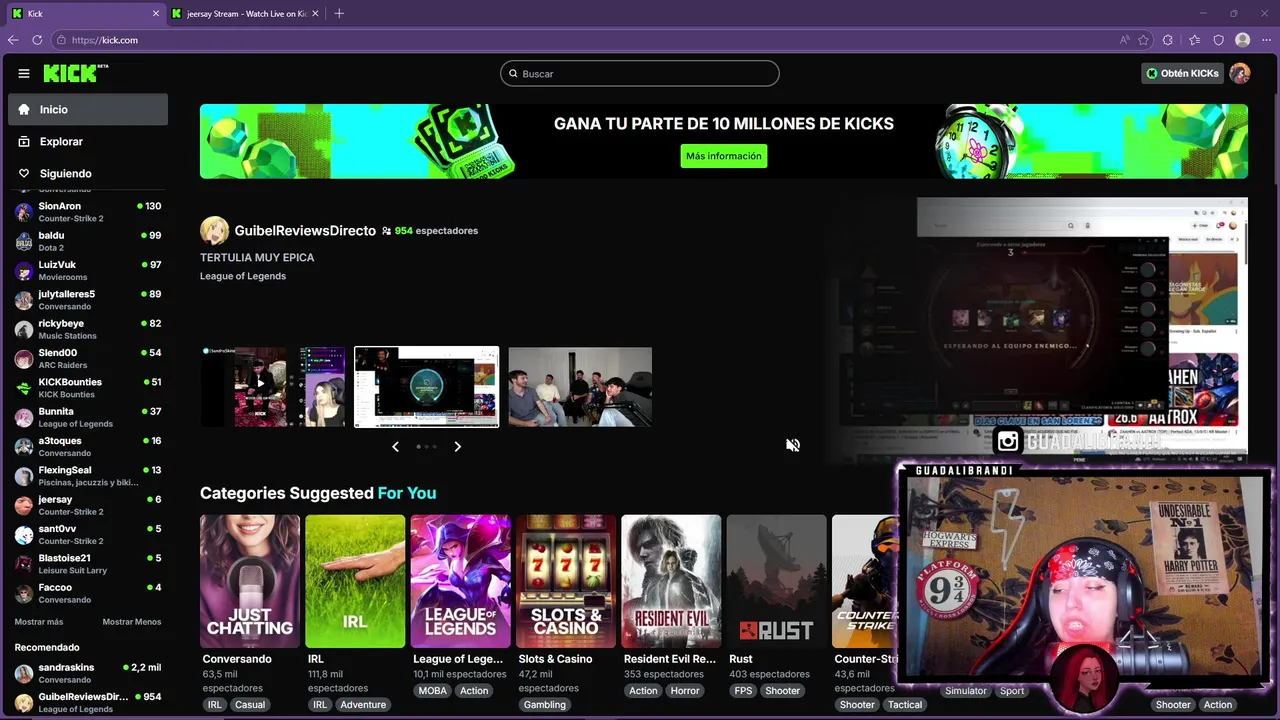Select middle featured stream thumbnail
Image resolution: width=1280 pixels, height=720 pixels.
tap(427, 387)
